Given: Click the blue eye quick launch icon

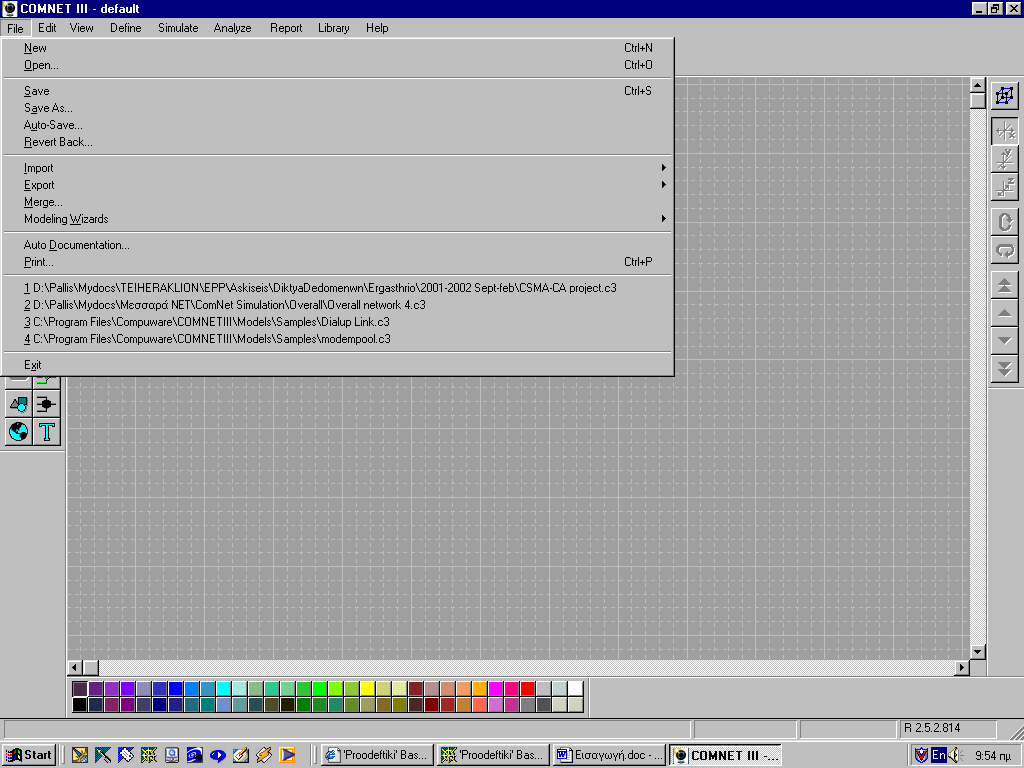Looking at the screenshot, I should point(217,755).
